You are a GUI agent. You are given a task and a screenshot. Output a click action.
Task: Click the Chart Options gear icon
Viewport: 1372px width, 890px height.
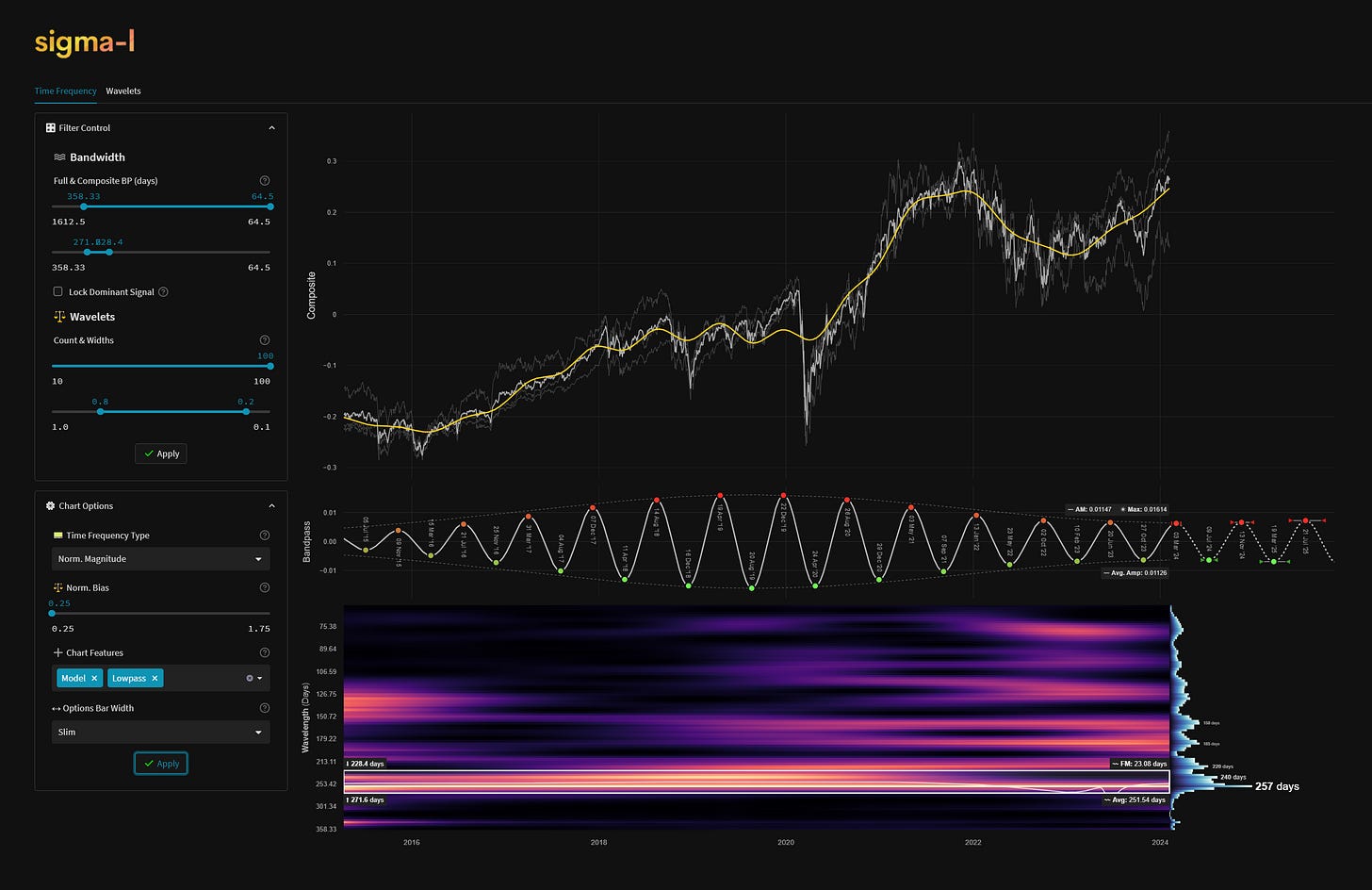tap(51, 506)
